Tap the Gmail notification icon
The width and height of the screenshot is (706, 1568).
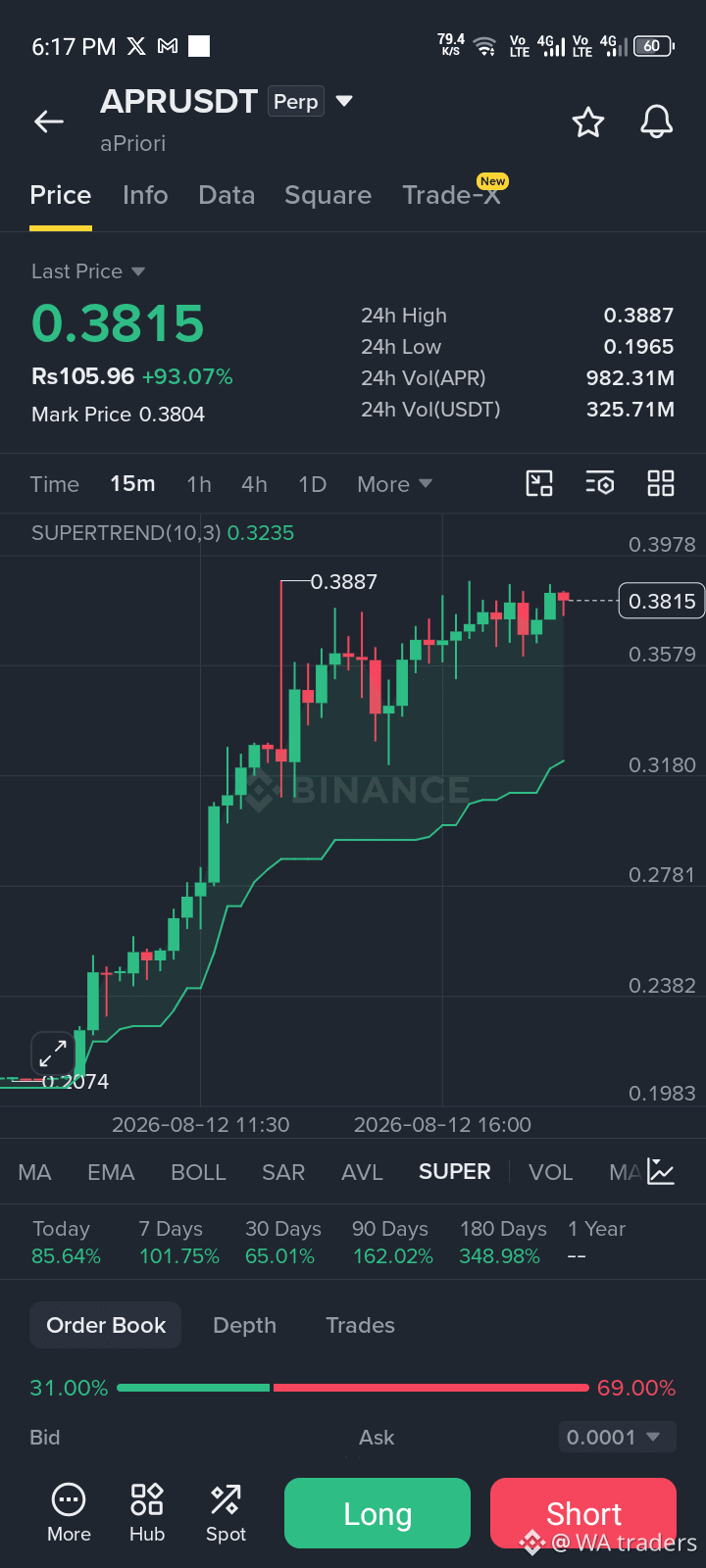168,46
